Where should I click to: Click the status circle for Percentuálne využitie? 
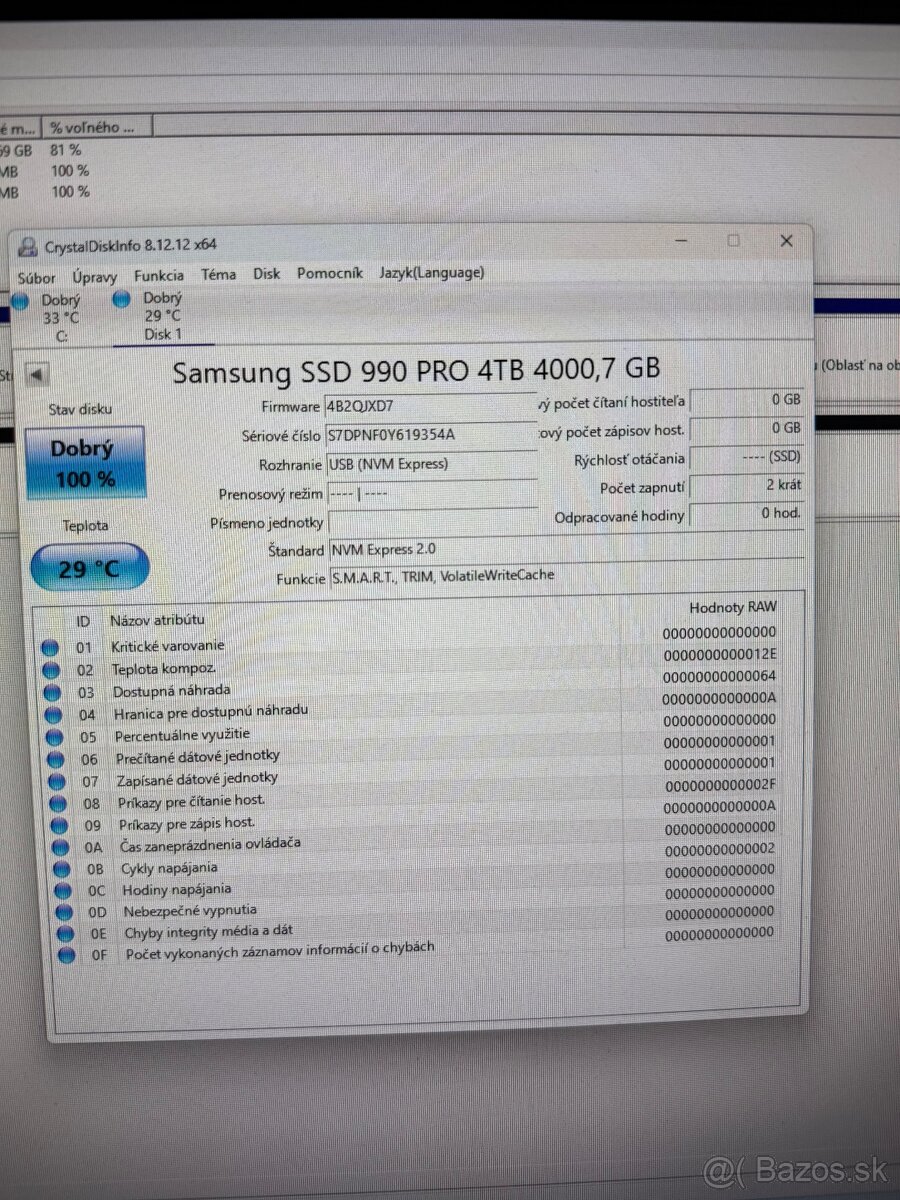tap(55, 737)
